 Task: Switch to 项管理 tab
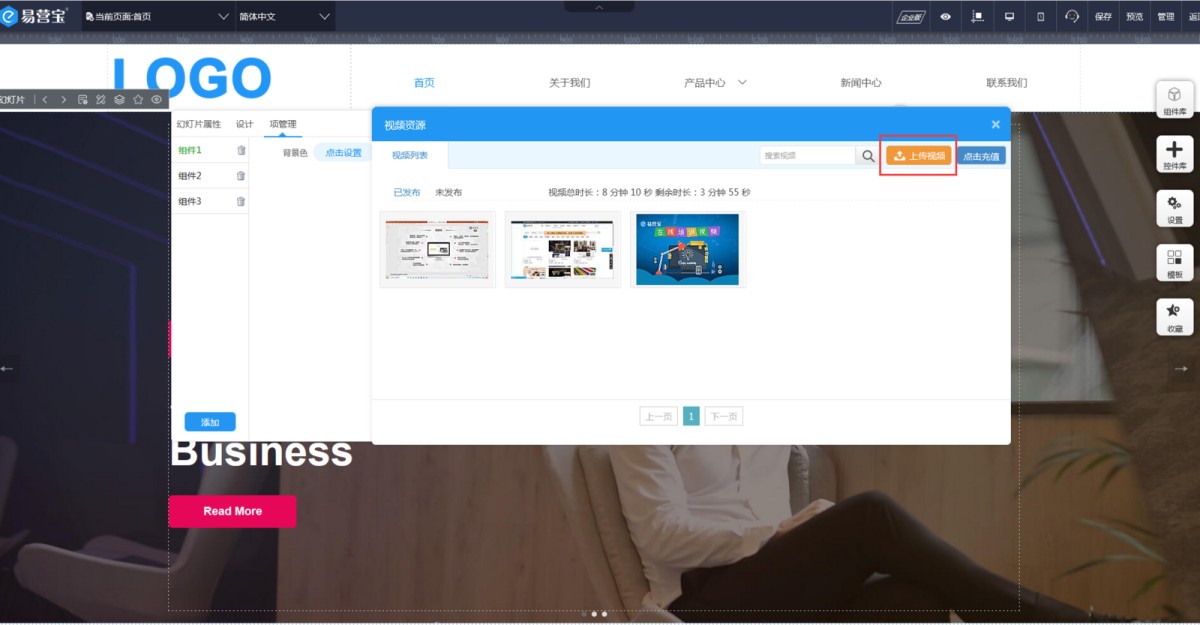(283, 124)
